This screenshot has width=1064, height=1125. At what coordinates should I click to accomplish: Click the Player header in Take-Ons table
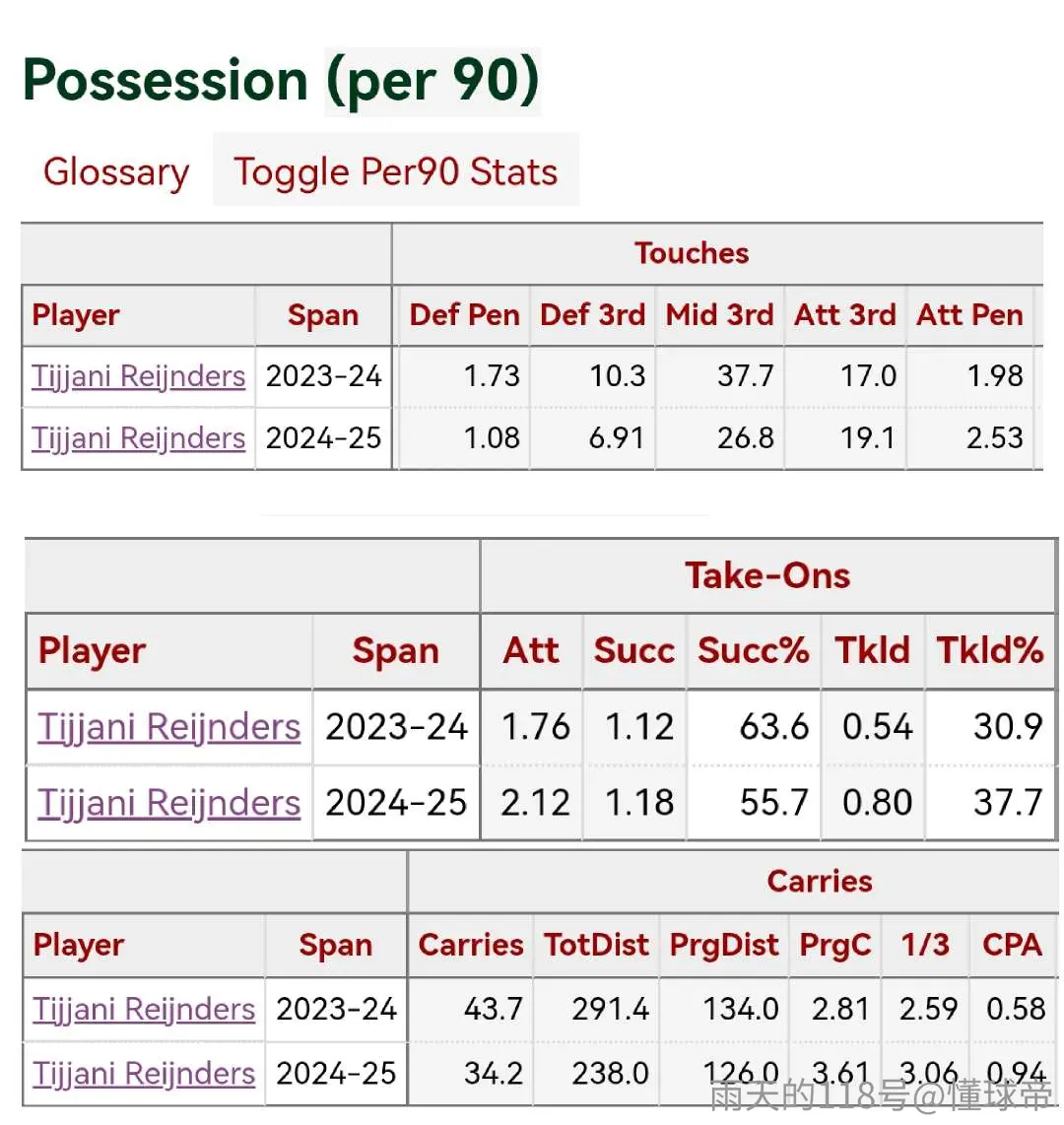click(92, 651)
